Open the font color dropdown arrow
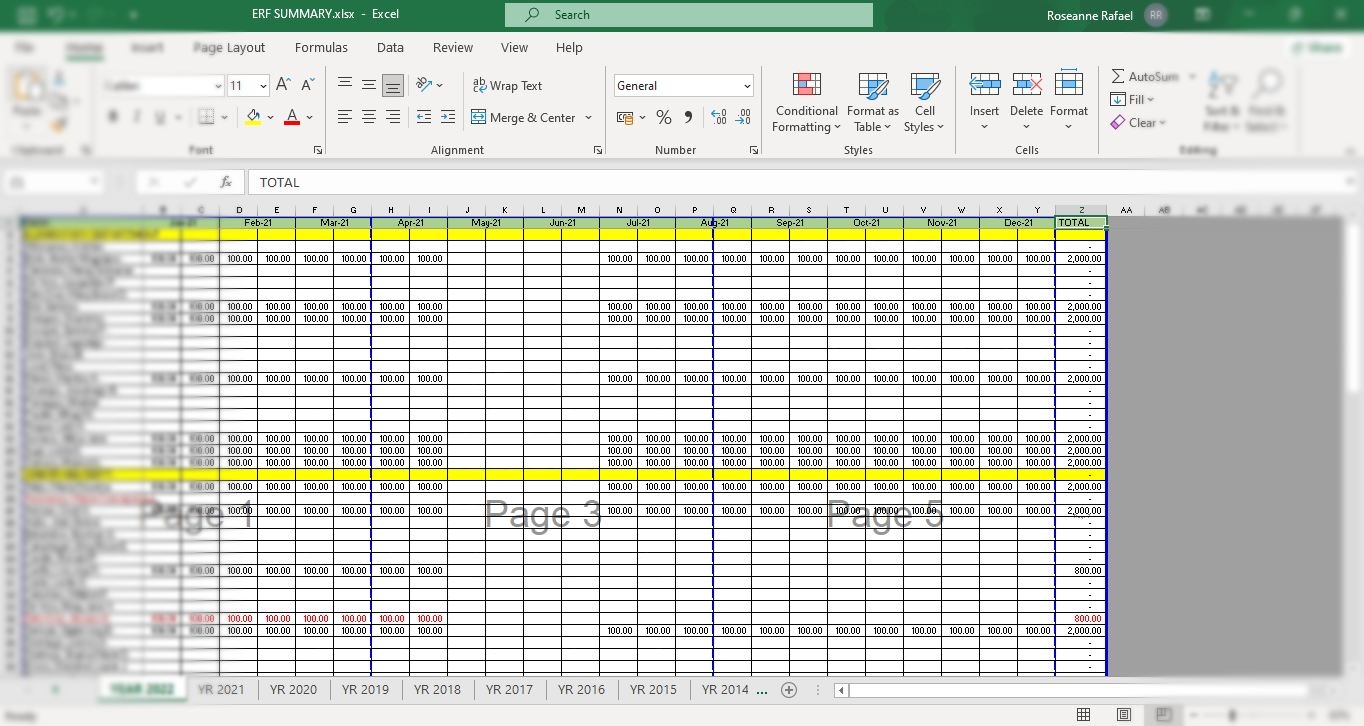This screenshot has width=1364, height=726. click(x=310, y=117)
